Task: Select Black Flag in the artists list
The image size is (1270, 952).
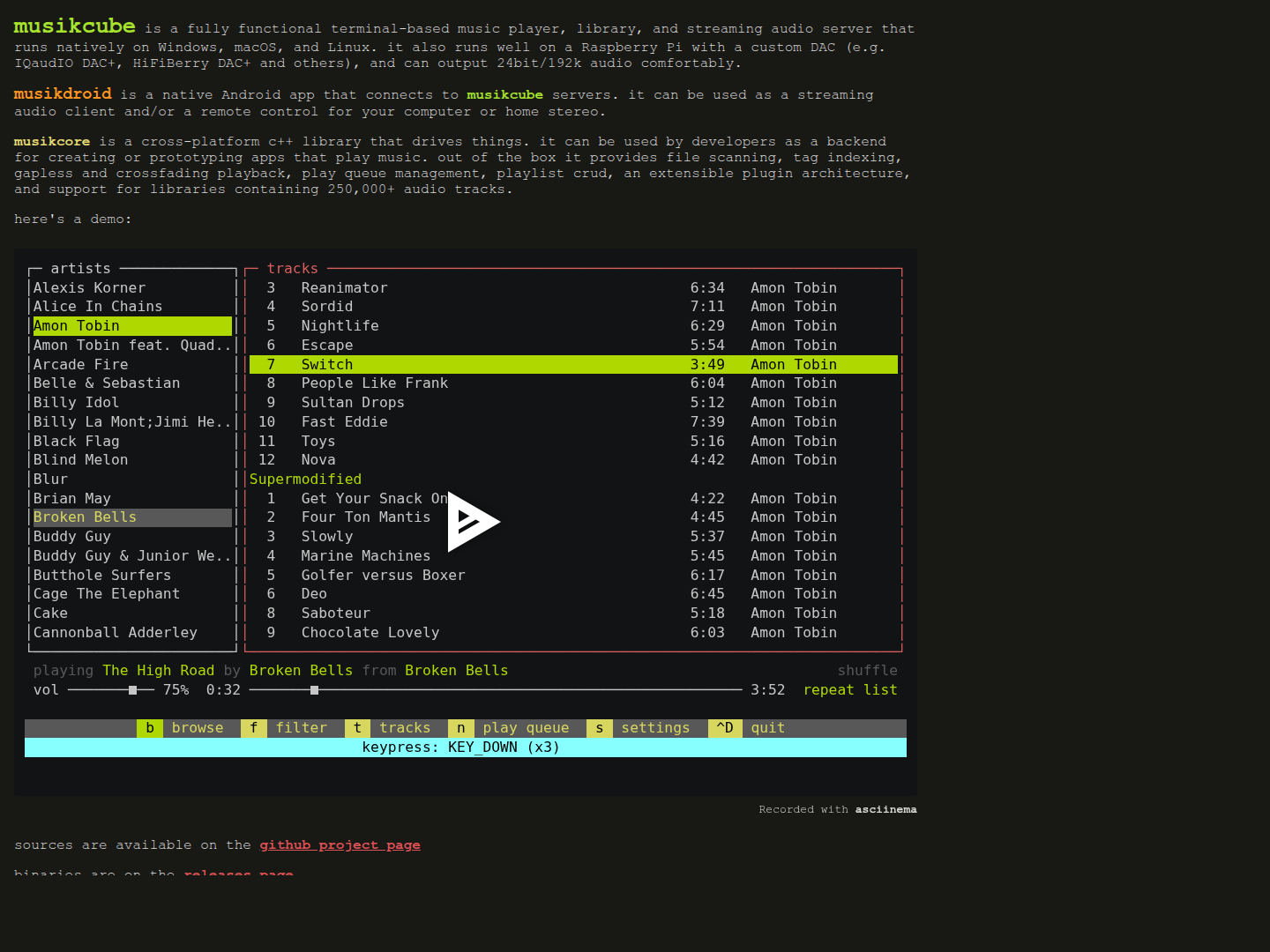Action: coord(132,442)
